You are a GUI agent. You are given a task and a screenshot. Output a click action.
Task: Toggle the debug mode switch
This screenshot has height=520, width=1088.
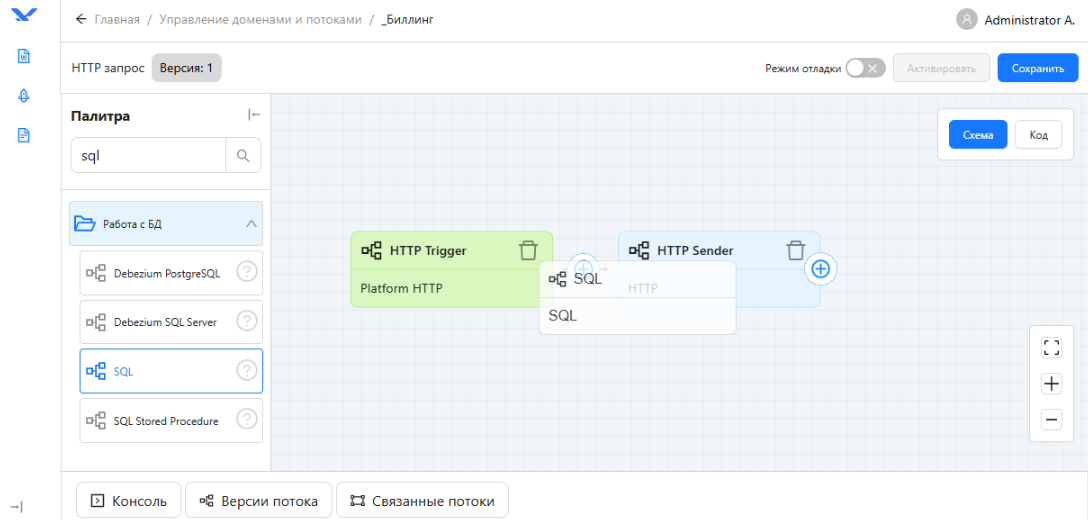click(864, 68)
